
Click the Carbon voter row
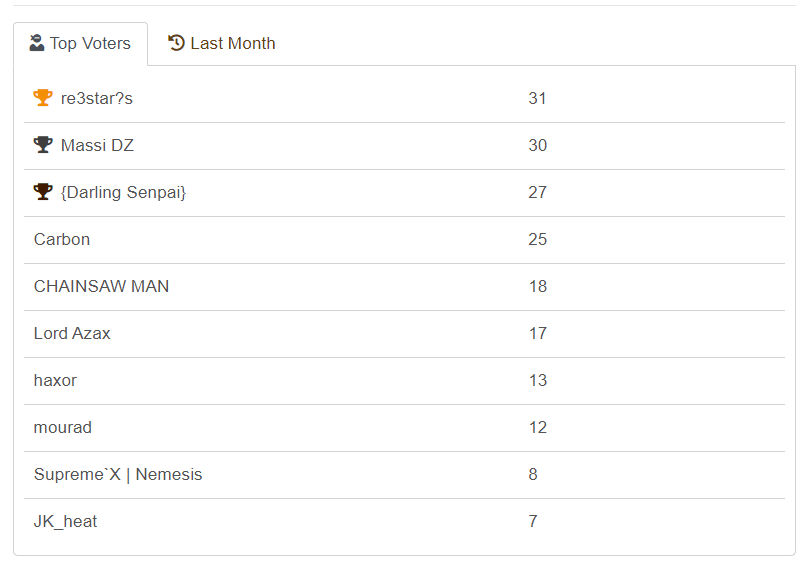point(62,239)
